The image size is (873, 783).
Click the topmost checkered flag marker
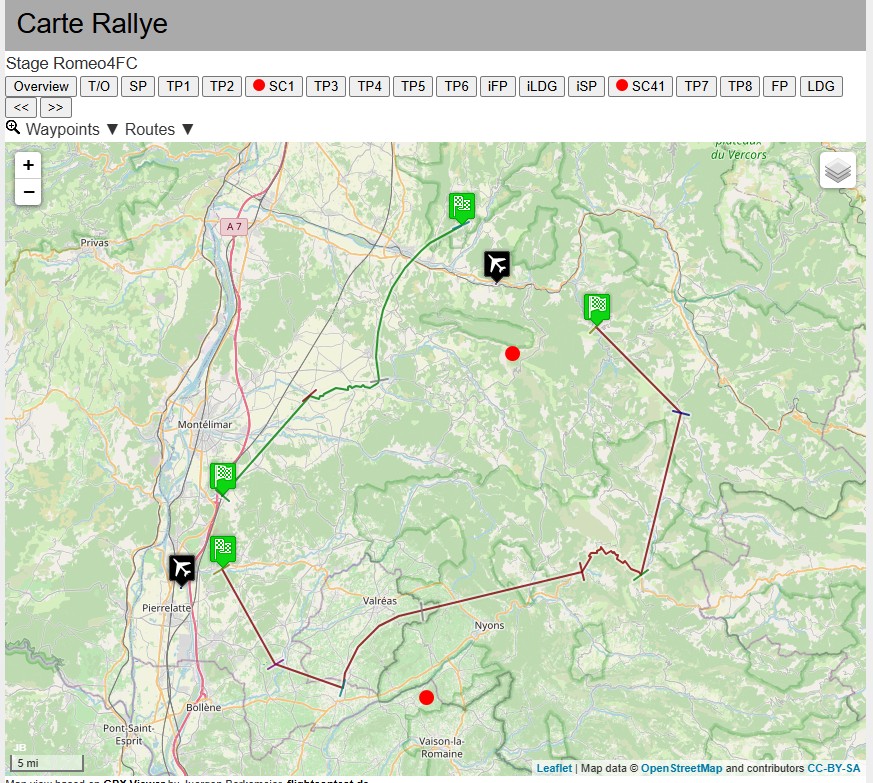point(461,206)
